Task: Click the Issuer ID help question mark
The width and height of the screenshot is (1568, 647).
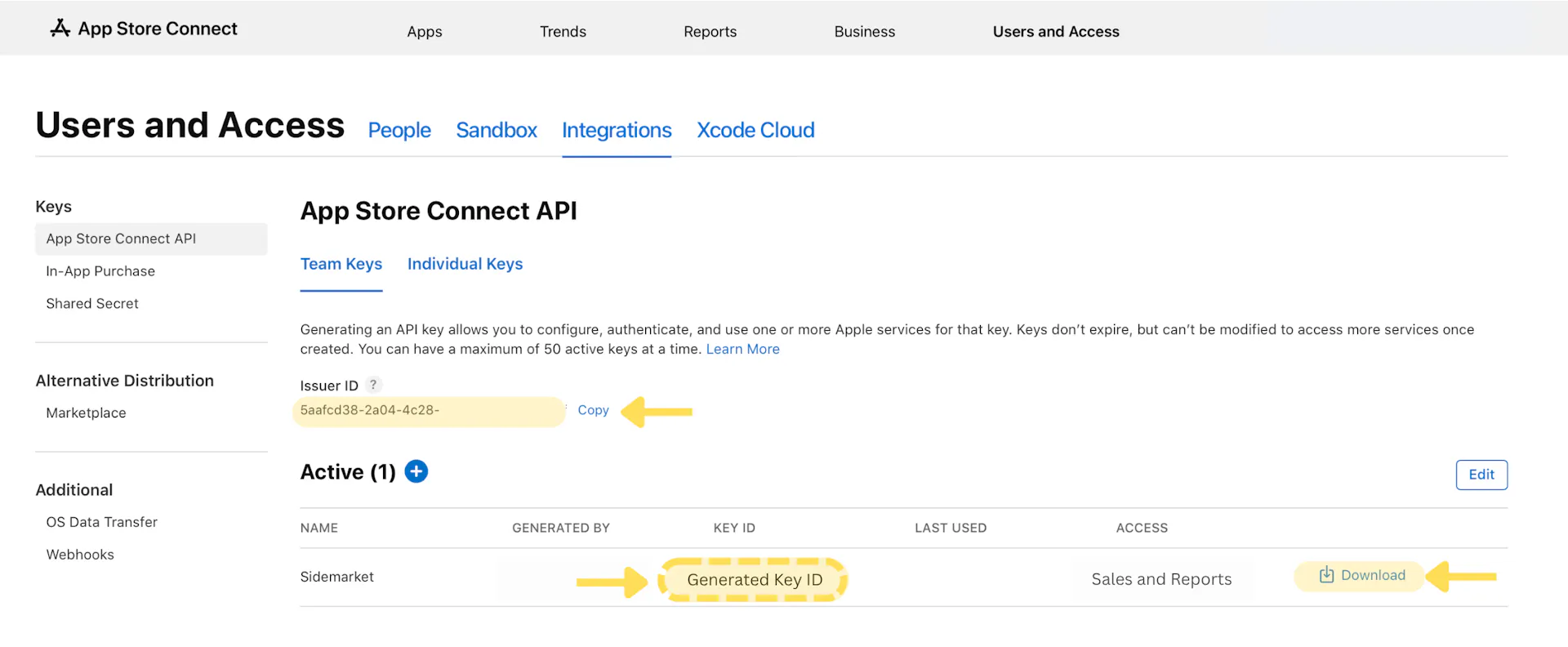Action: pos(373,385)
